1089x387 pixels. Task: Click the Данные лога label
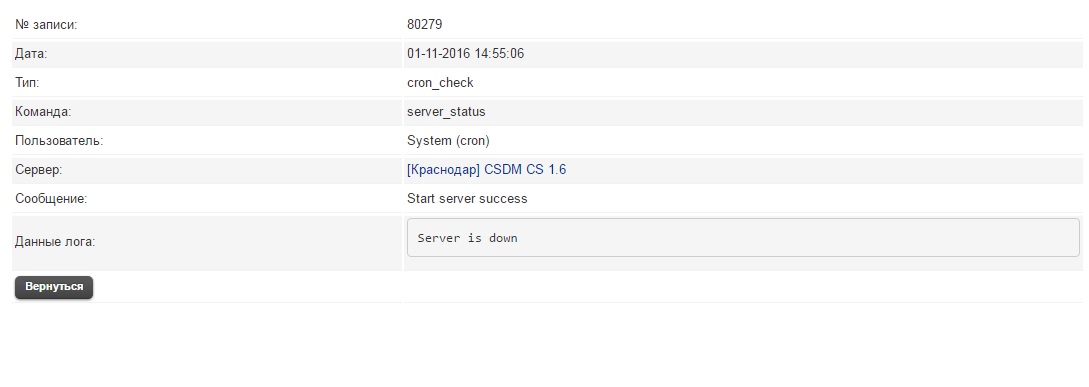[x=55, y=242]
